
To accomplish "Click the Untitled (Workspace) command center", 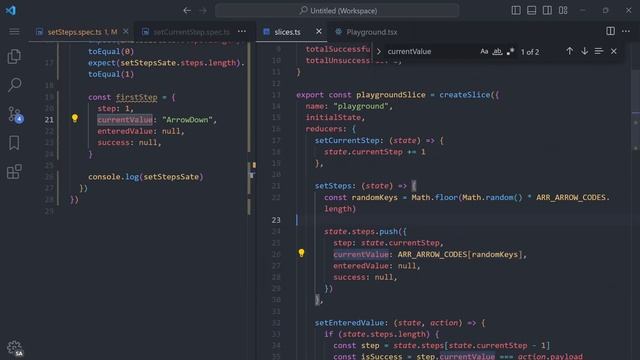I will click(x=337, y=11).
